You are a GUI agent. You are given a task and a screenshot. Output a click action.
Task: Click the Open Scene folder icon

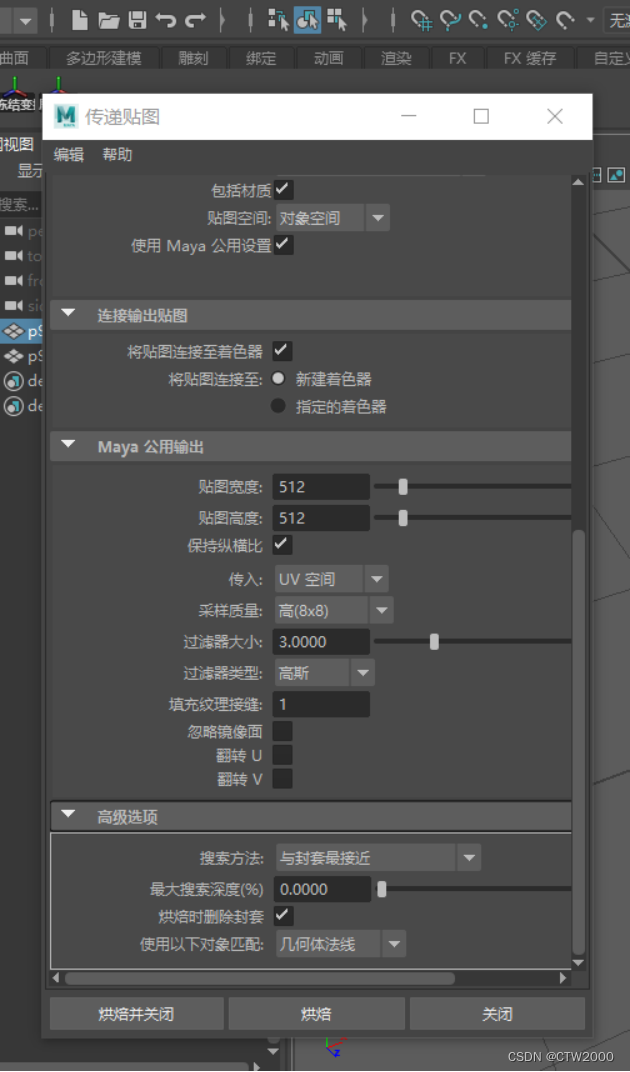(109, 21)
